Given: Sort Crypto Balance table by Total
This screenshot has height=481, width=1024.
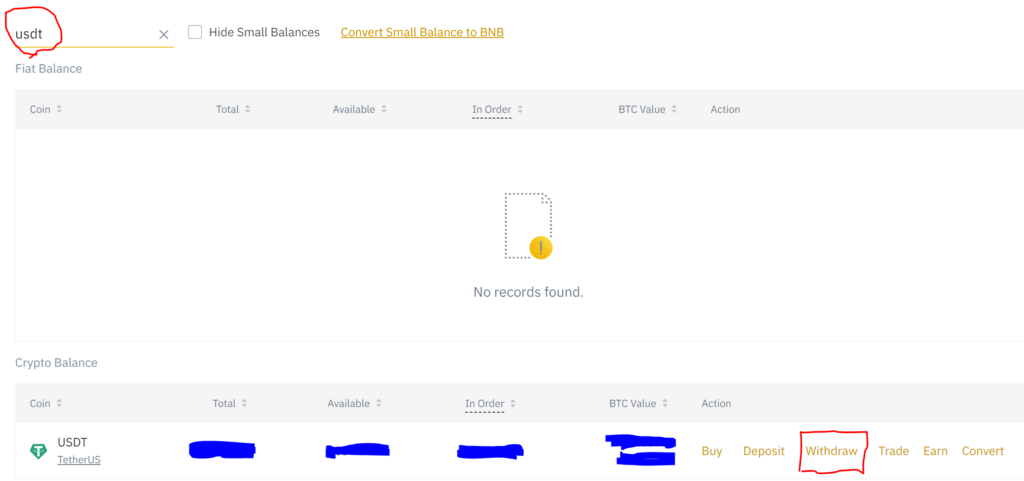Looking at the screenshot, I should click(230, 403).
